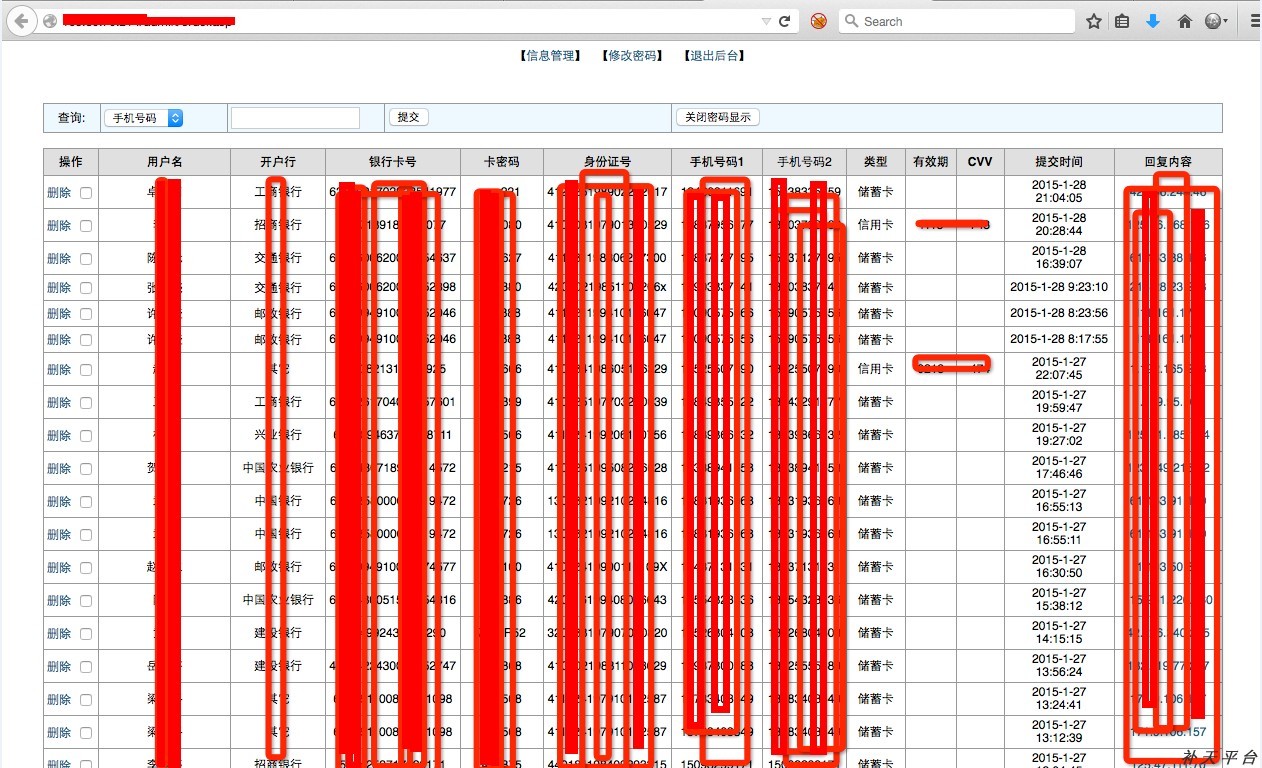The image size is (1262, 768).
Task: Select the checkbox in the 2015-1-27 17:46:46 row
Action: click(86, 469)
